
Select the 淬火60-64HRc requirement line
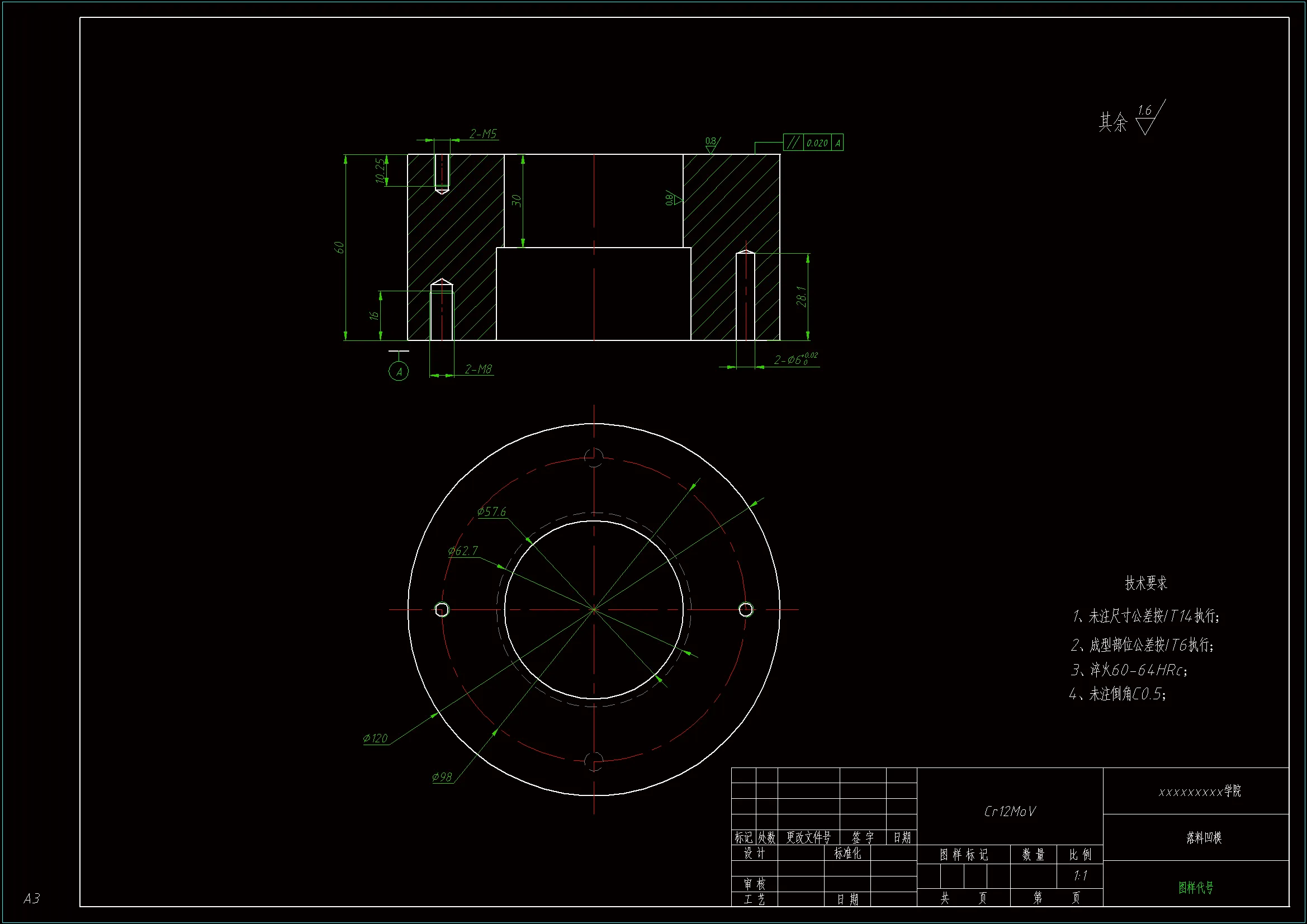[x=1129, y=670]
